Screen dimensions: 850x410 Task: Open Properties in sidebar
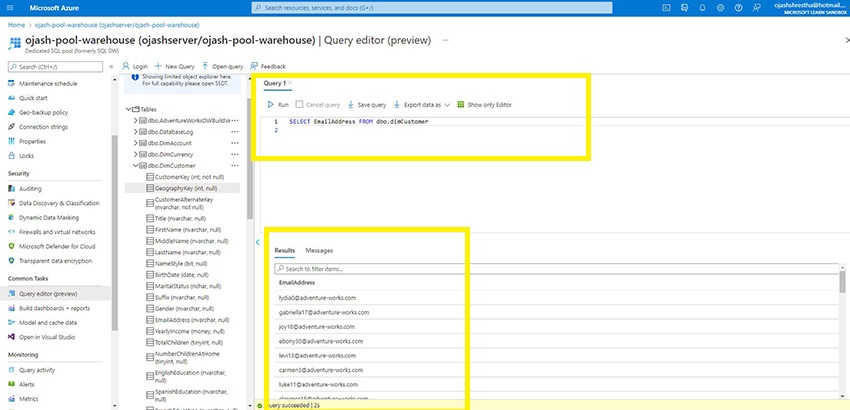click(x=32, y=141)
